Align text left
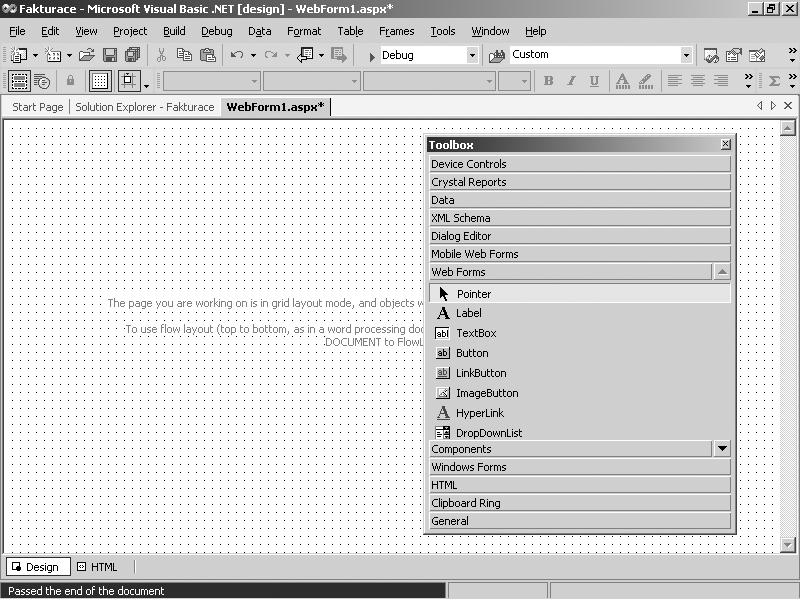The width and height of the screenshot is (800, 600). click(674, 81)
